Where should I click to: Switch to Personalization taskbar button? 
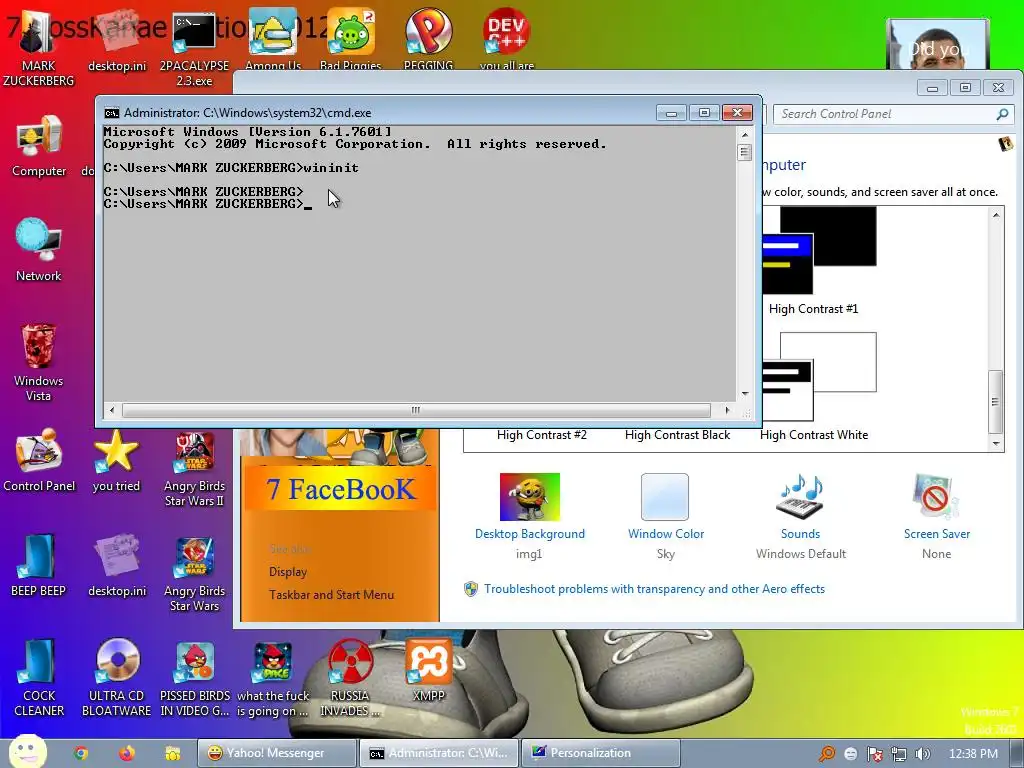point(601,753)
